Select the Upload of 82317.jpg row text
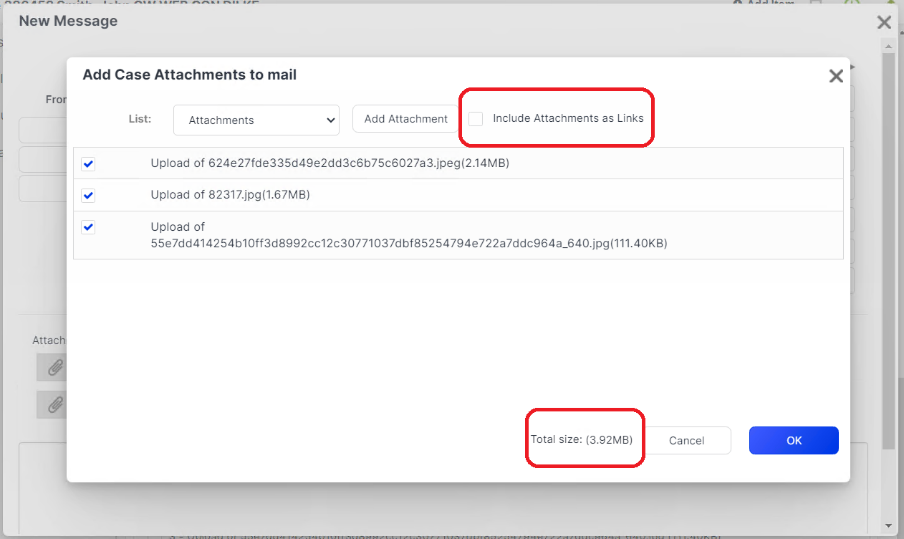The width and height of the screenshot is (904, 539). [230, 195]
